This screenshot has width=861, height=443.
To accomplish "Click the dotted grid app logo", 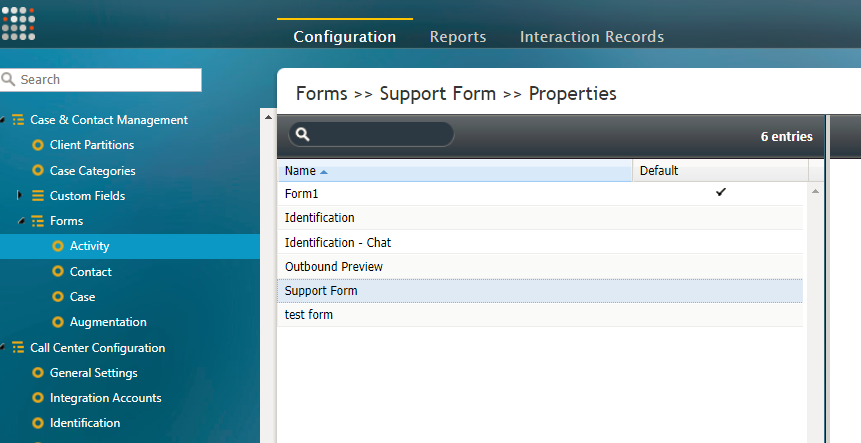I will (18, 24).
